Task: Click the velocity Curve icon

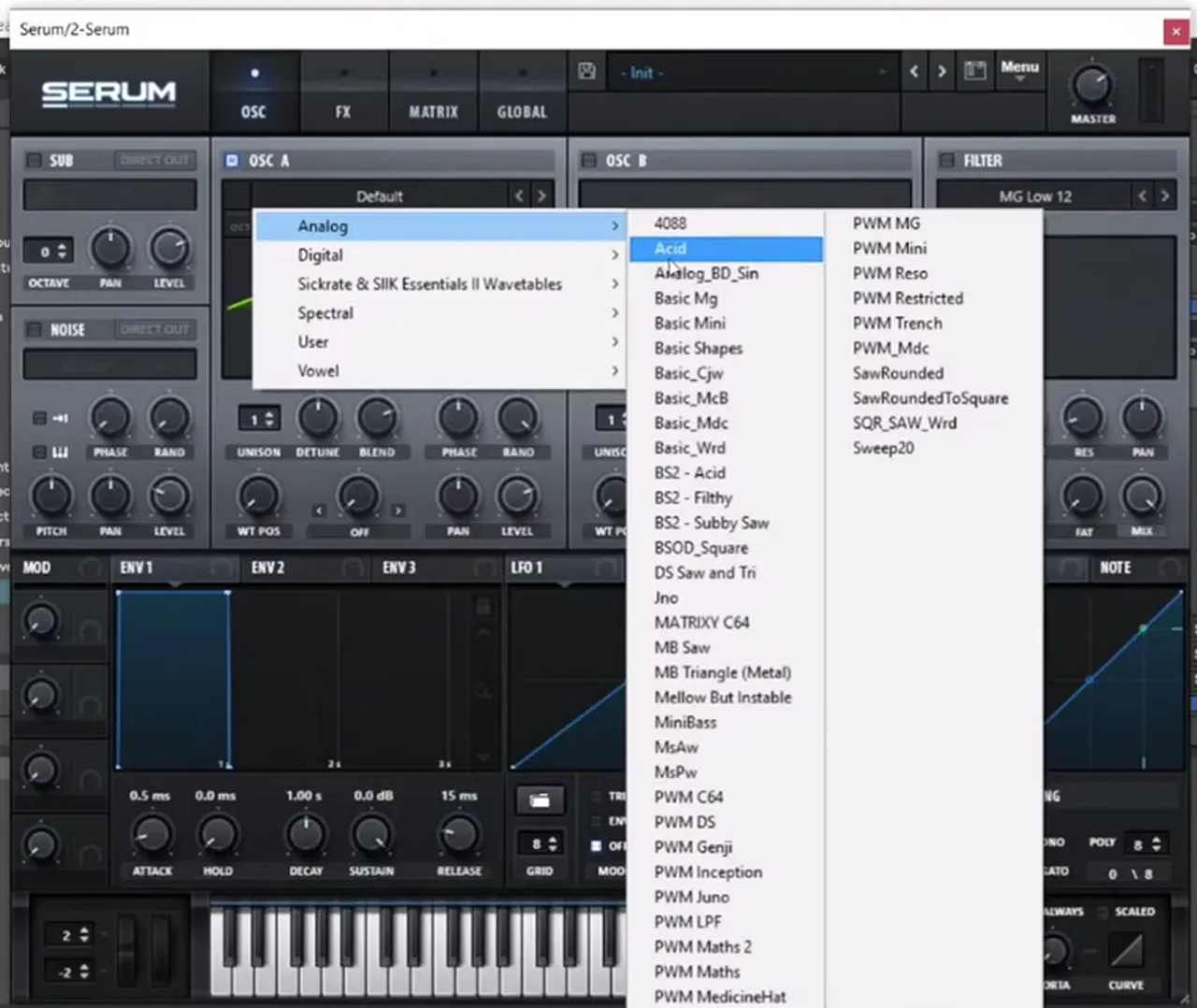Action: point(1126,951)
